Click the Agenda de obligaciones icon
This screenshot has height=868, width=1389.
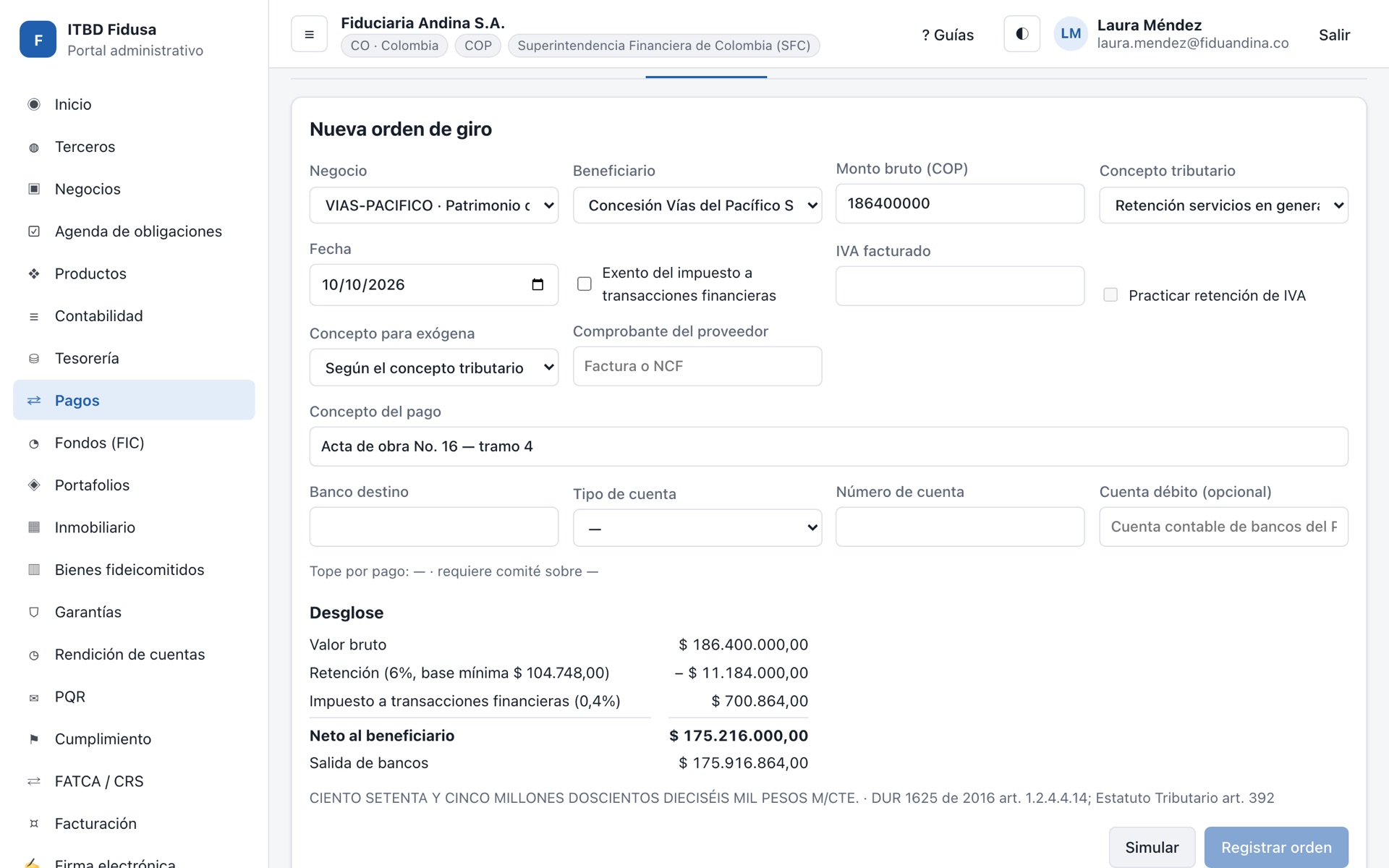click(x=34, y=231)
